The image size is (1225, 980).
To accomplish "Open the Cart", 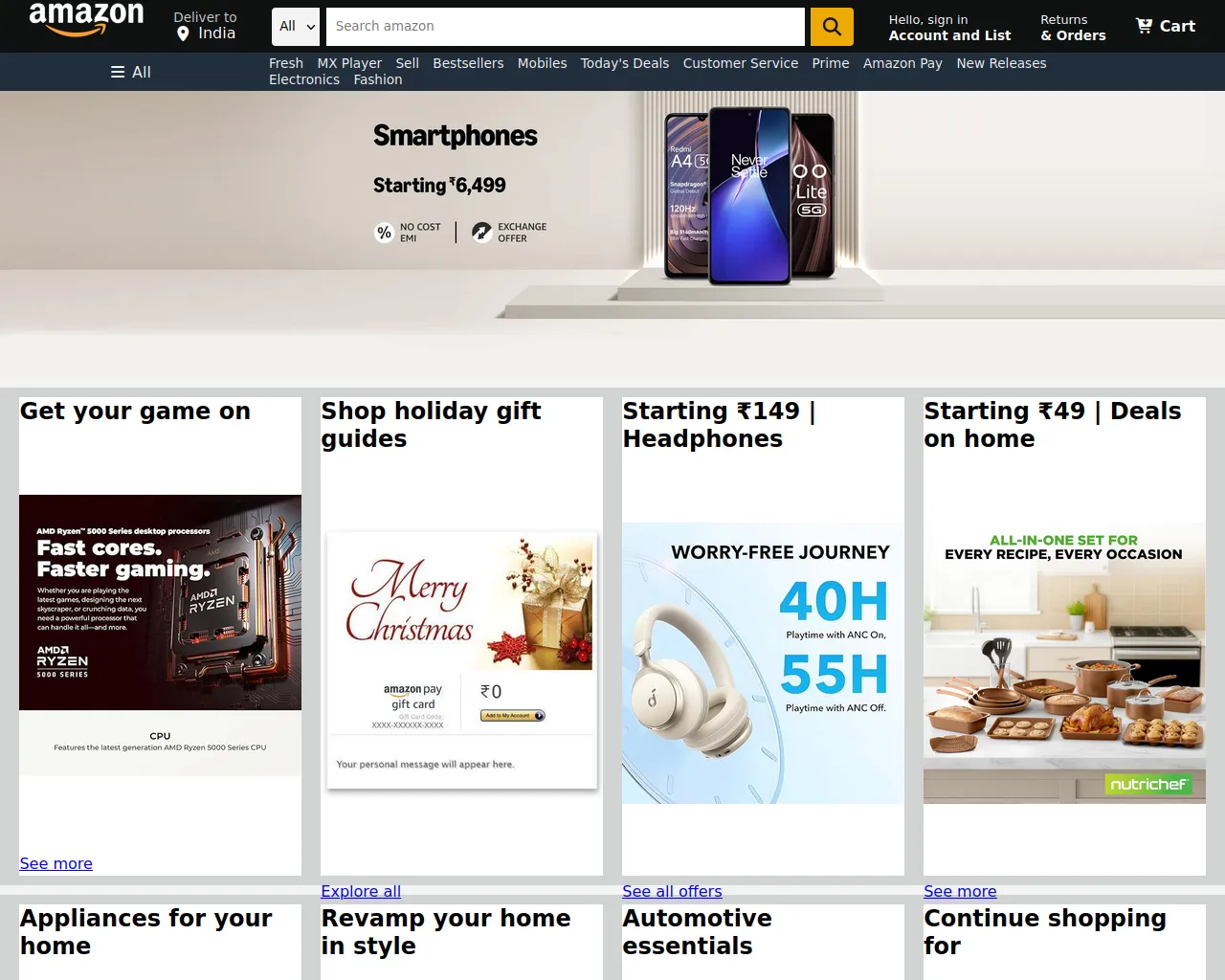I will [1165, 26].
